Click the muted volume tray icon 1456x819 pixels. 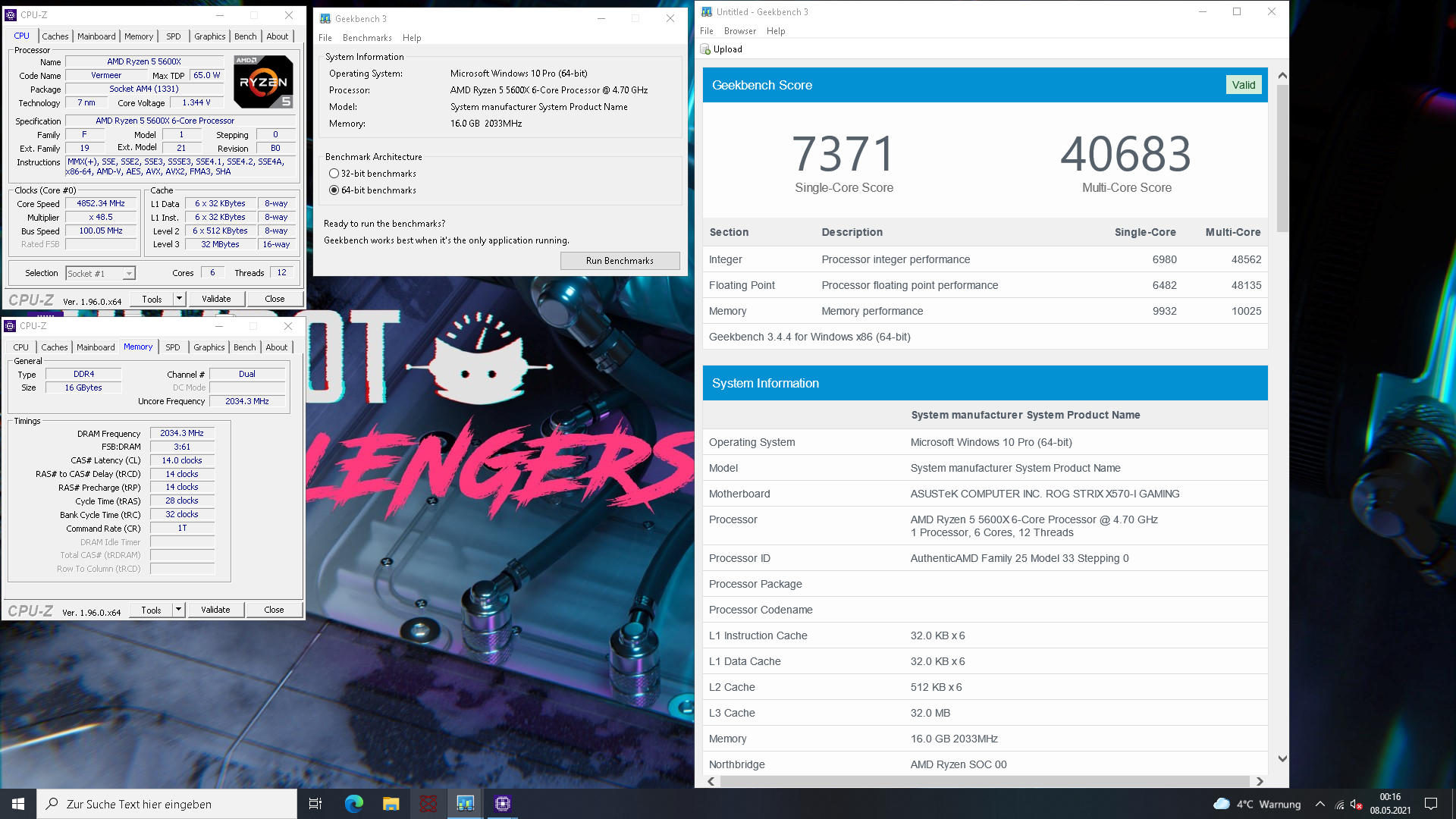(1357, 804)
